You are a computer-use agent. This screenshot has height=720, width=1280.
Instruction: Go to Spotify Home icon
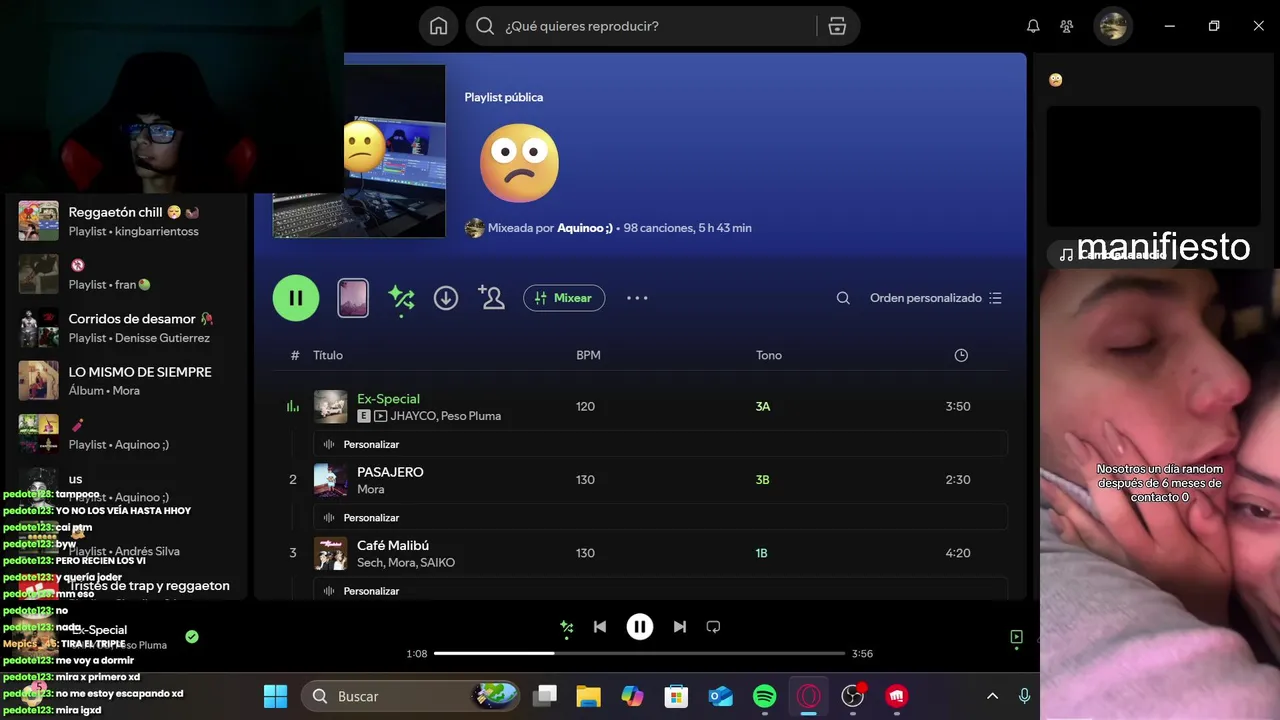[438, 26]
